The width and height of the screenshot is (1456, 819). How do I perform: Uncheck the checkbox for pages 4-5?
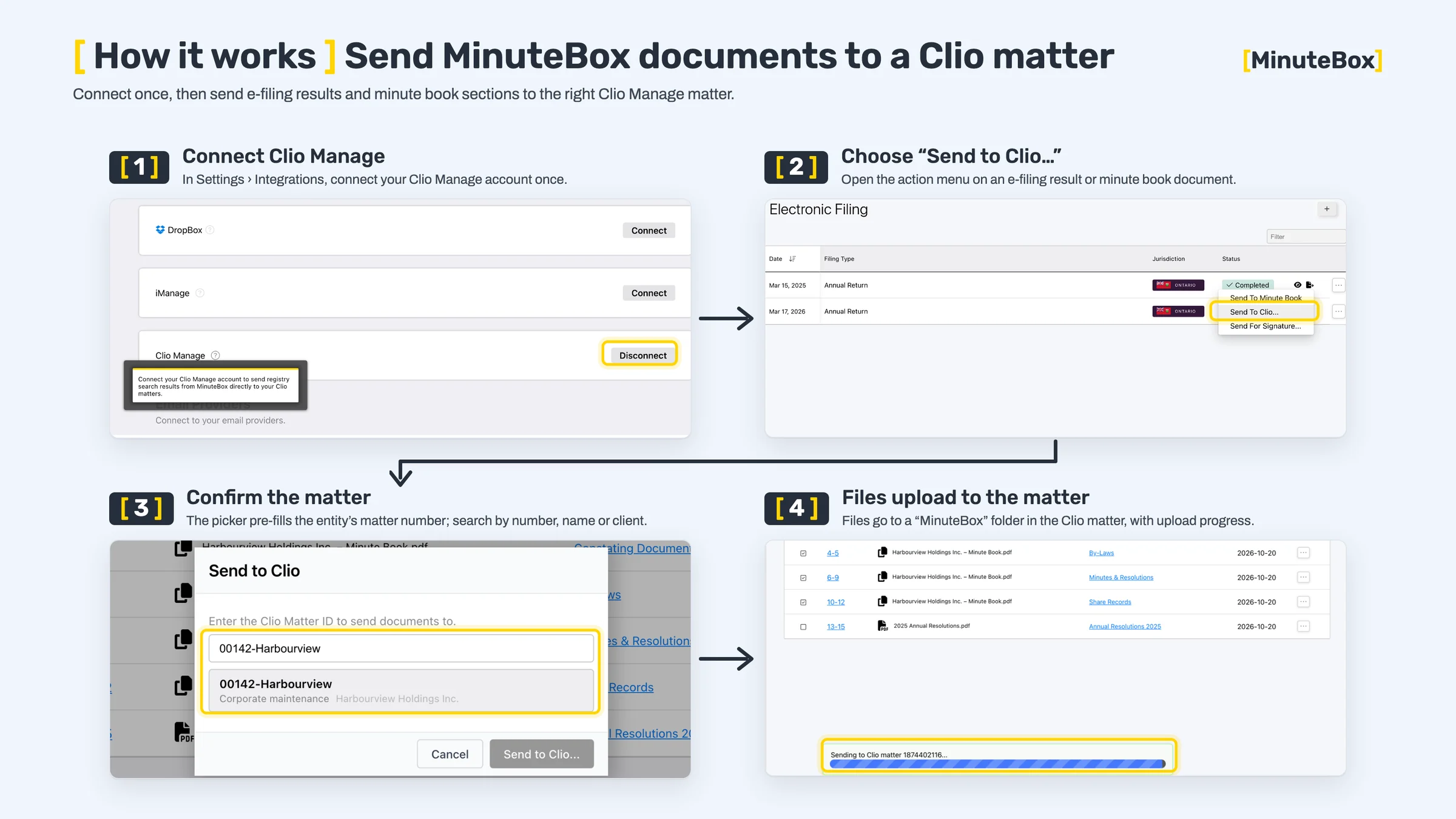click(803, 553)
